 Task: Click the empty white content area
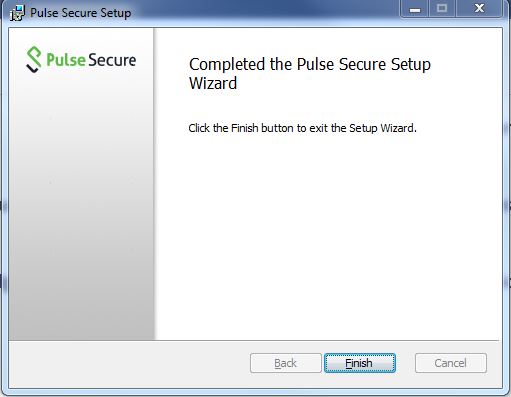click(x=328, y=233)
